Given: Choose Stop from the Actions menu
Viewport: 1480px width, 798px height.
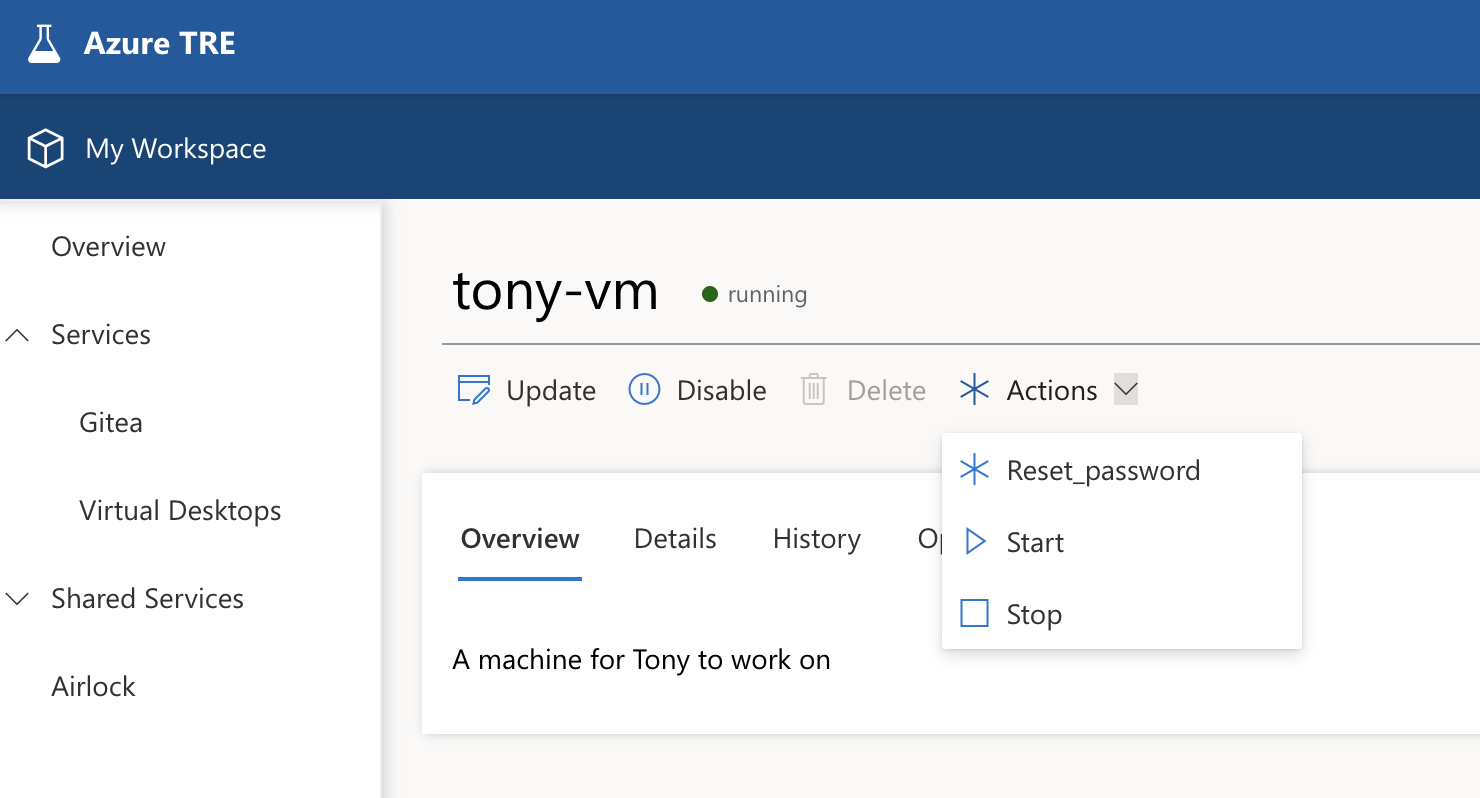Looking at the screenshot, I should coord(1122,613).
